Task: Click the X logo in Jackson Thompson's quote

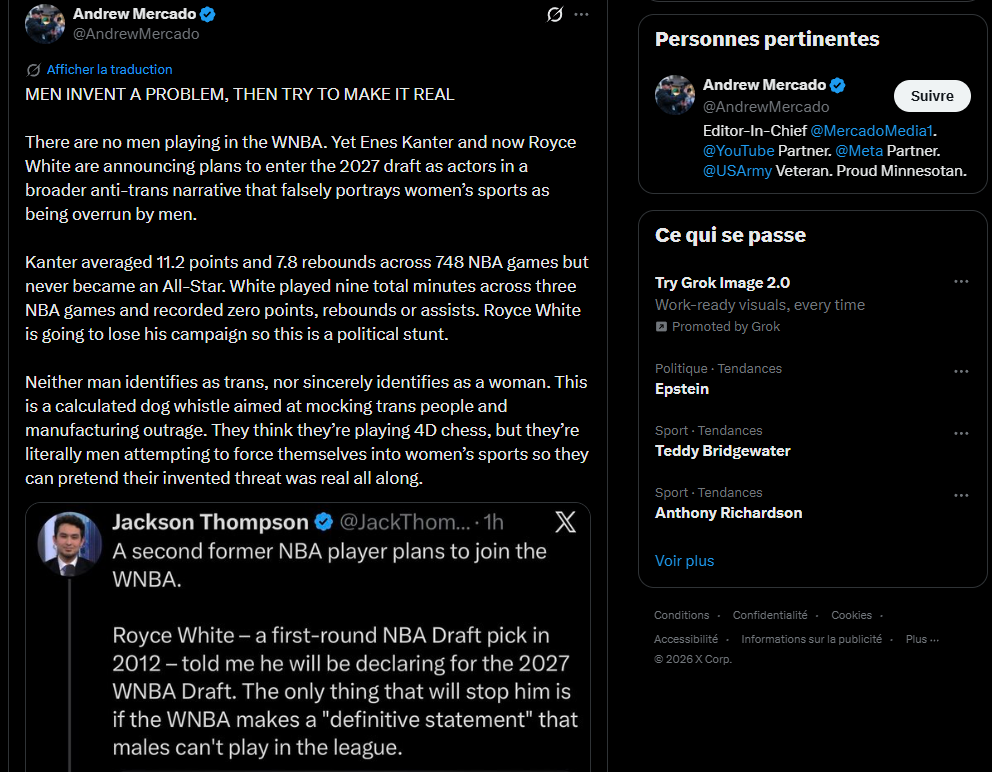Action: click(x=565, y=522)
